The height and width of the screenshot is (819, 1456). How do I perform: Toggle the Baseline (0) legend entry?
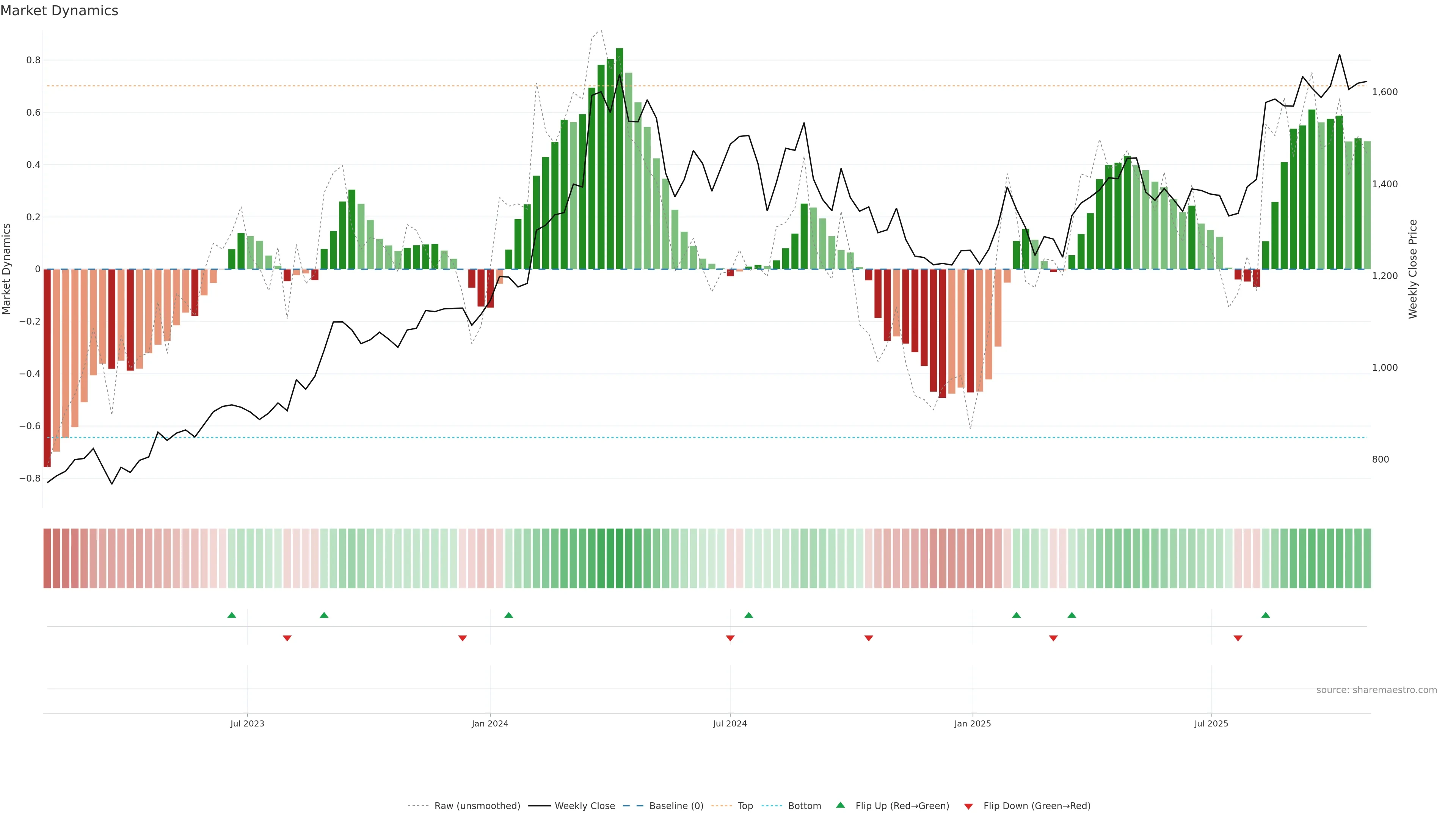click(676, 806)
